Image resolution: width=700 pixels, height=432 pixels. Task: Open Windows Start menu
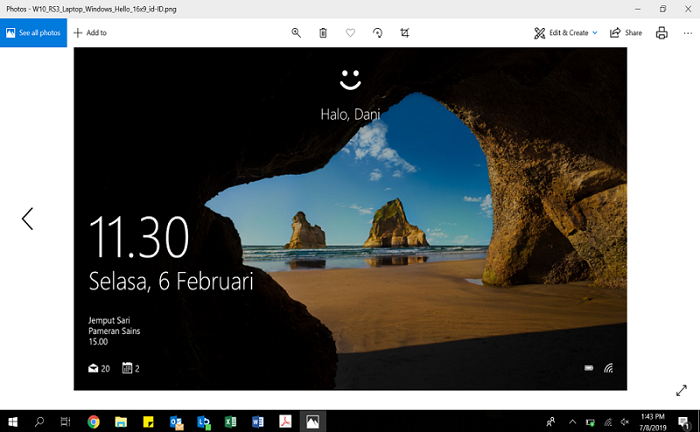13,421
